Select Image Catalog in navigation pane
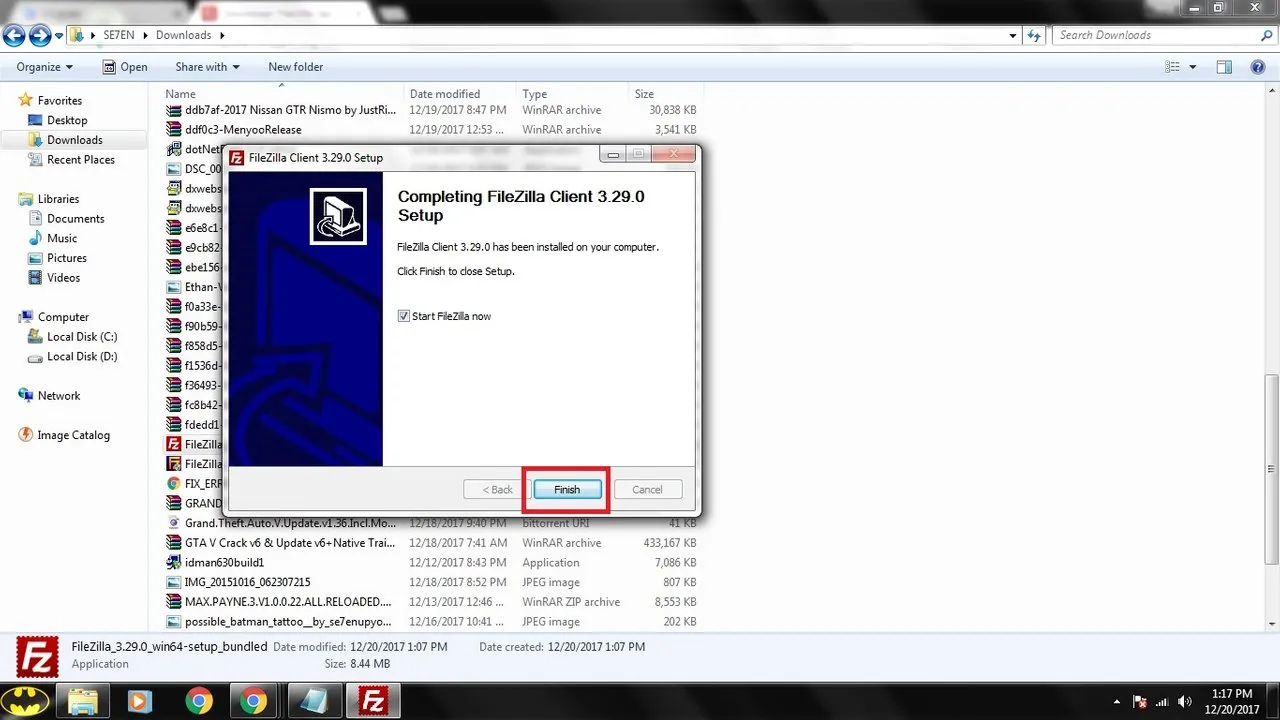Screen dimensions: 1280x720 click(x=74, y=435)
